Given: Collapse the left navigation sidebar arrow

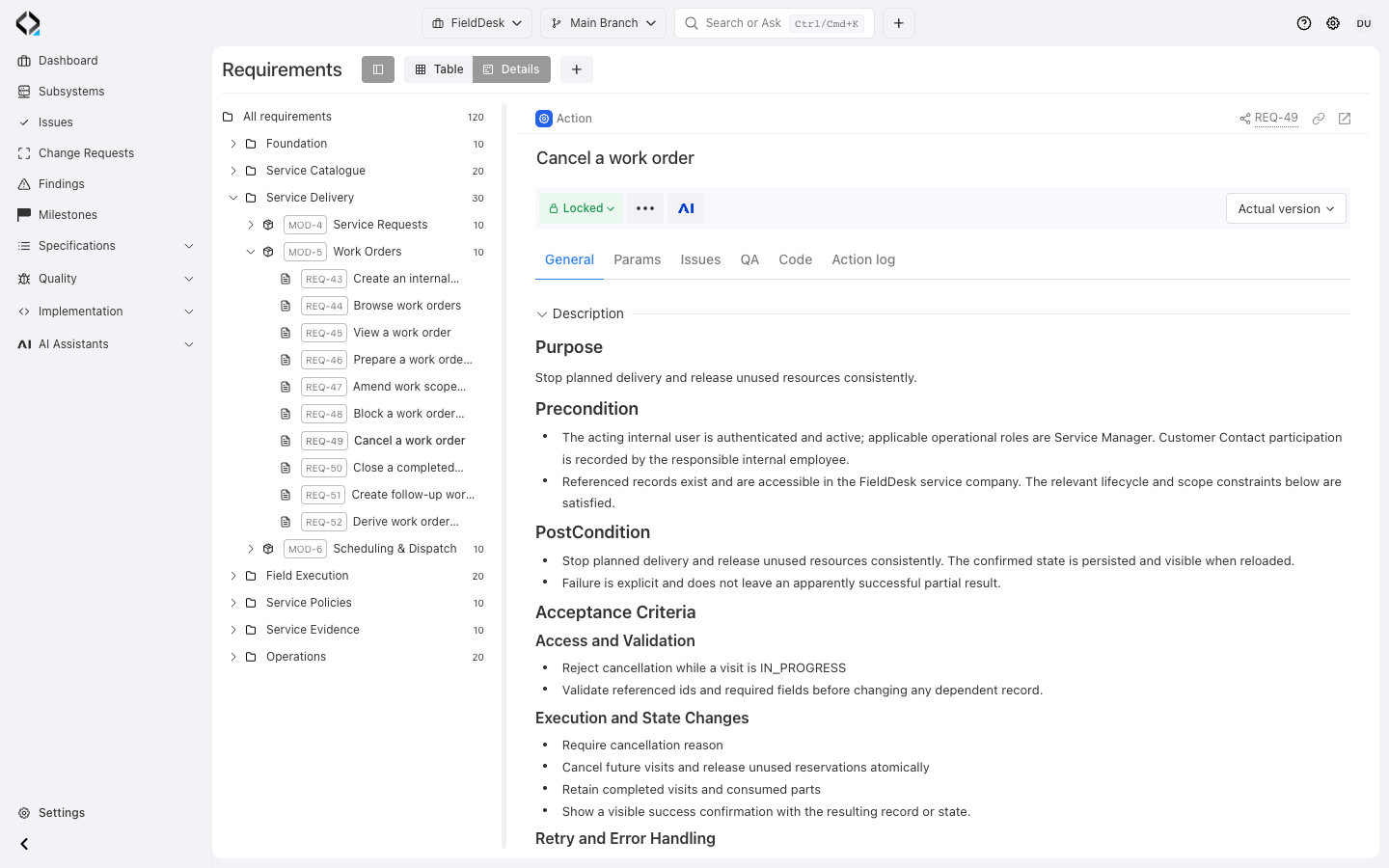Looking at the screenshot, I should 24,844.
